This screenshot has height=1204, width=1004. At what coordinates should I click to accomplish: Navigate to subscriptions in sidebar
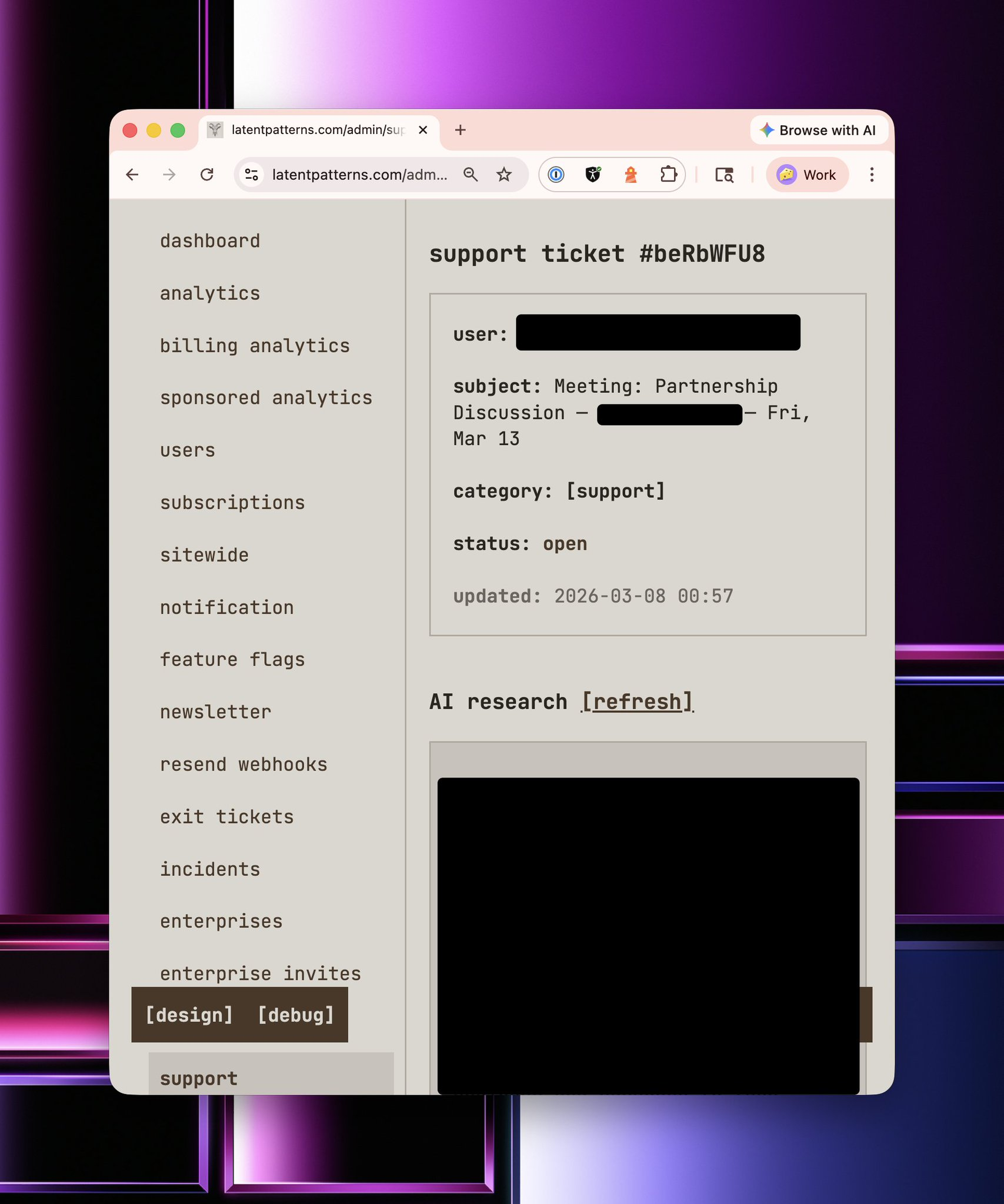pyautogui.click(x=232, y=503)
